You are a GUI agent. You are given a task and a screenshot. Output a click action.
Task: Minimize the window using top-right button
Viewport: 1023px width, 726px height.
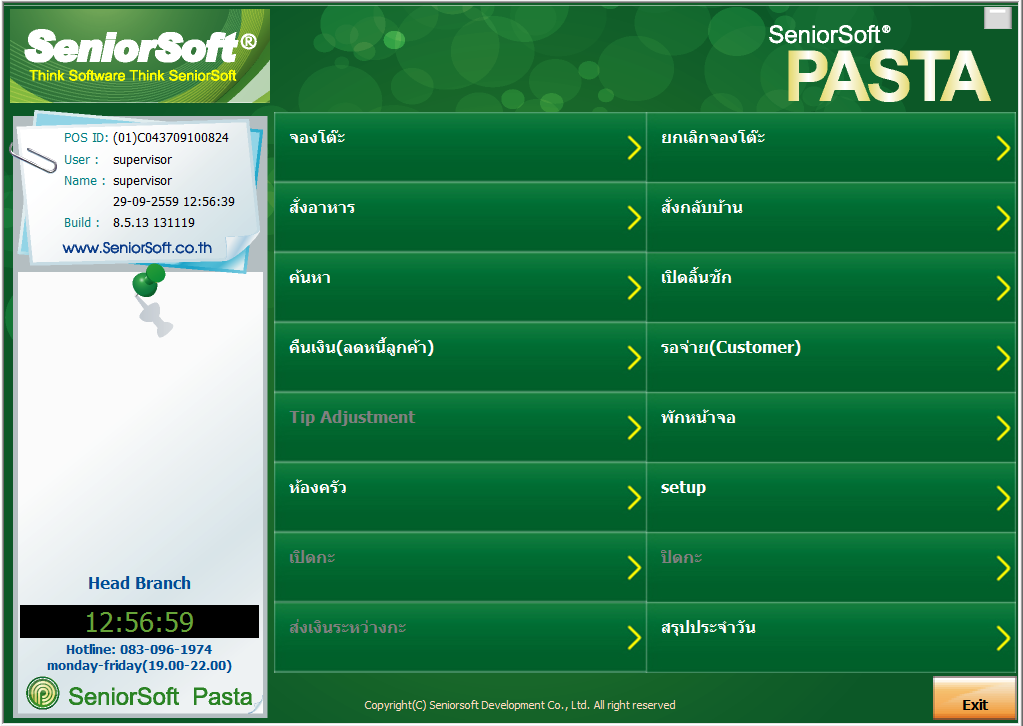(x=997, y=18)
